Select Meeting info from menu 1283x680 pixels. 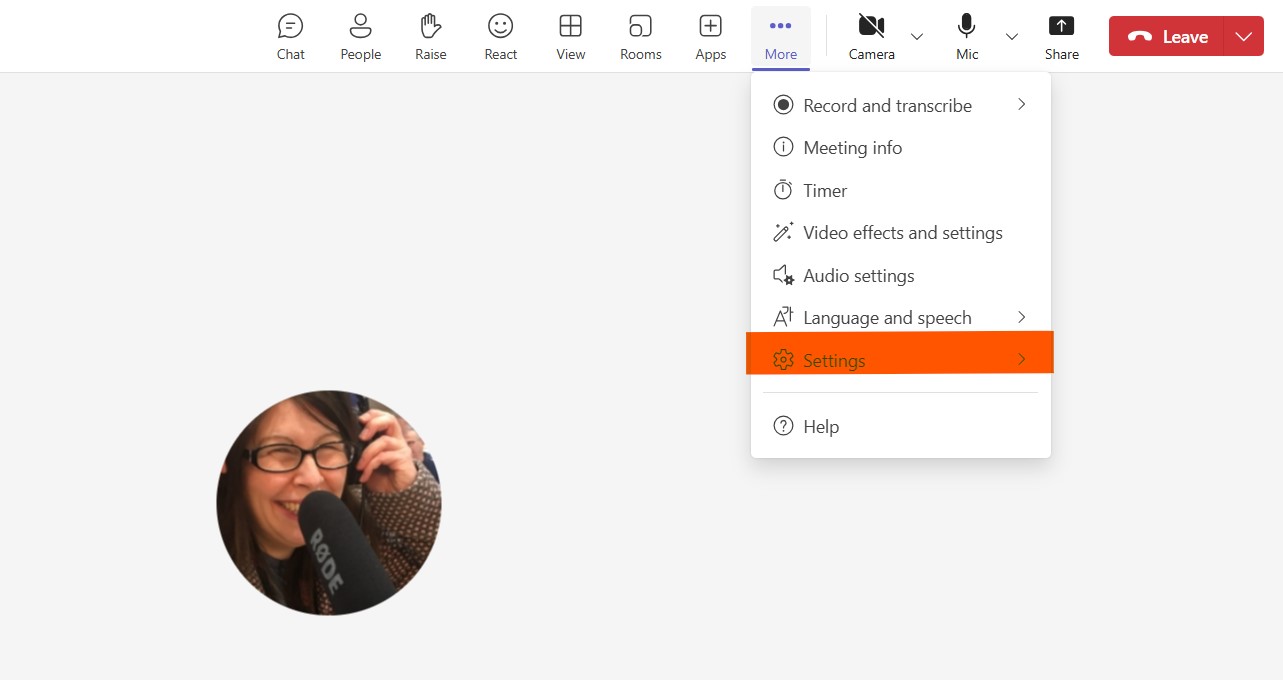pos(852,148)
